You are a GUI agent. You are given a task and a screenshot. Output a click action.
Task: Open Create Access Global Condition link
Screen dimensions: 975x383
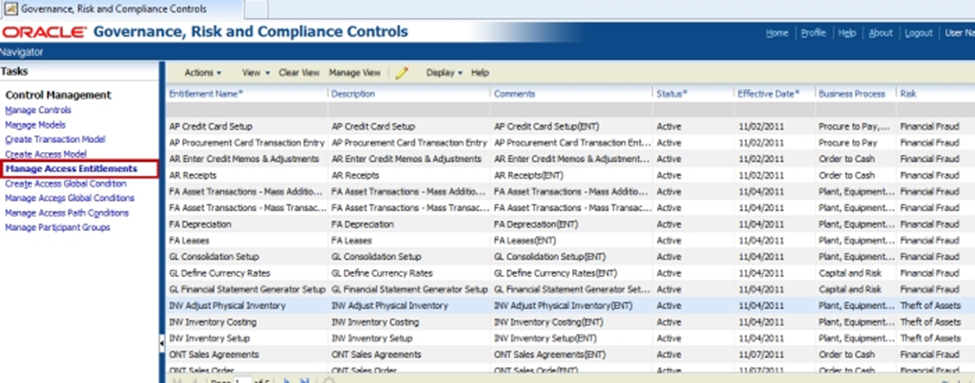[x=66, y=183]
